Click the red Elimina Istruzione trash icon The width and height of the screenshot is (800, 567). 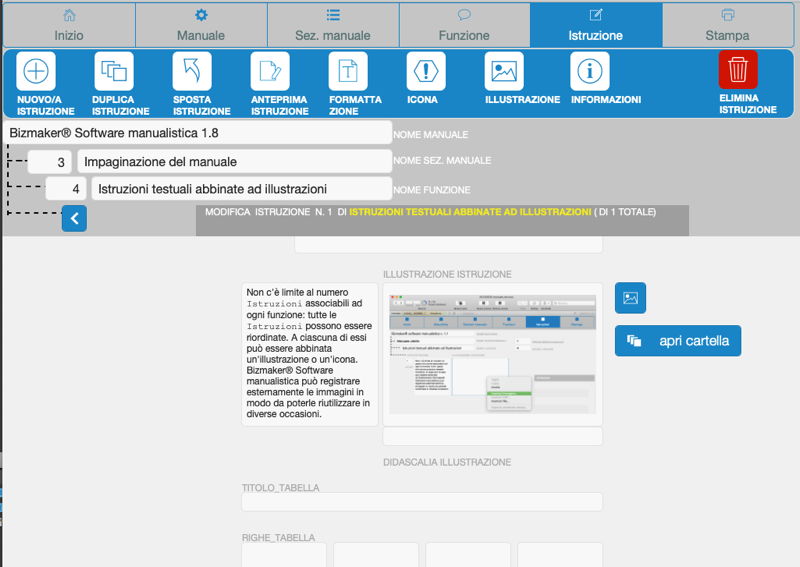[x=738, y=69]
